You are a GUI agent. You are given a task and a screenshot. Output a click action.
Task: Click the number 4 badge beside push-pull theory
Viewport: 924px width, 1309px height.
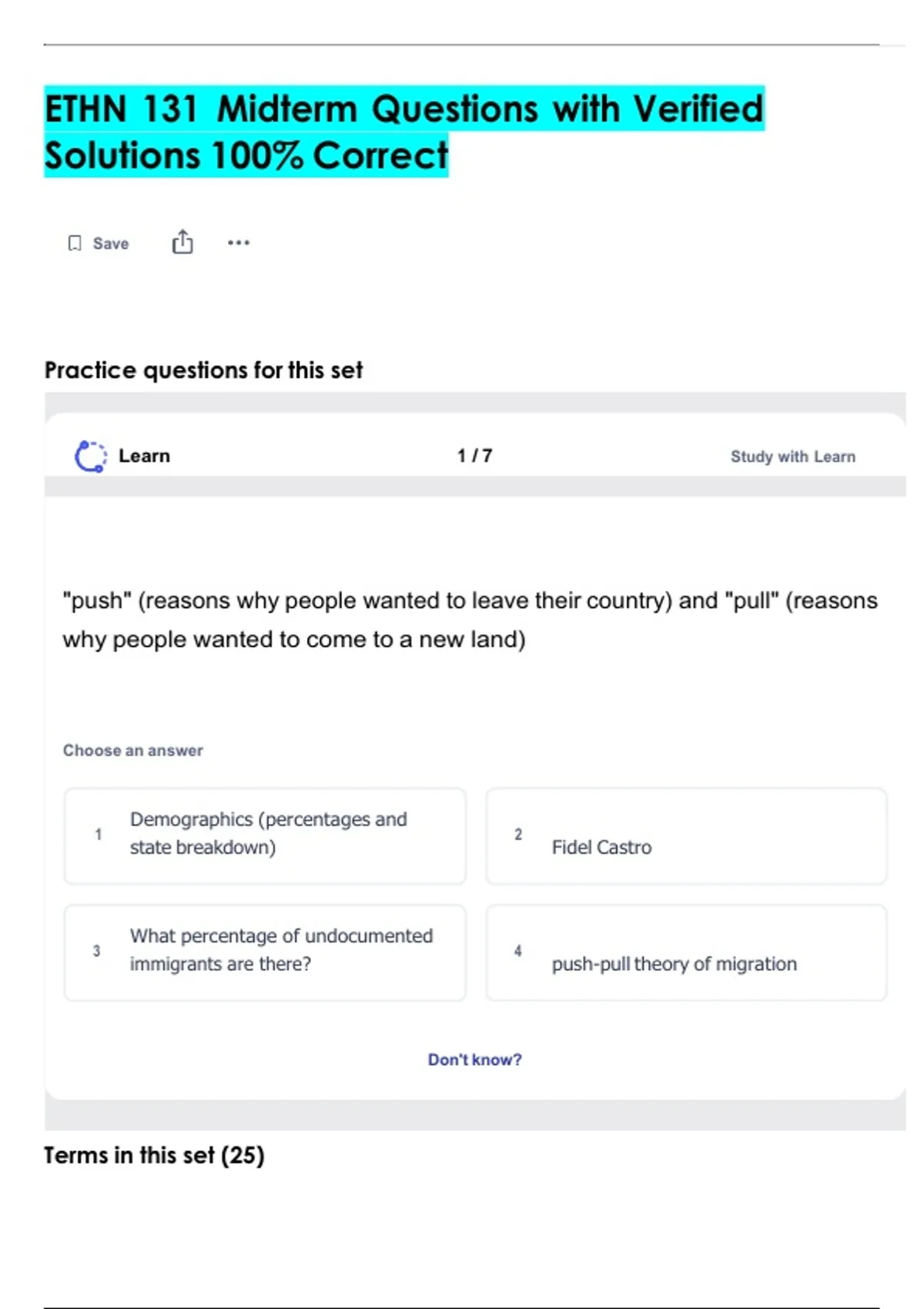tap(518, 951)
